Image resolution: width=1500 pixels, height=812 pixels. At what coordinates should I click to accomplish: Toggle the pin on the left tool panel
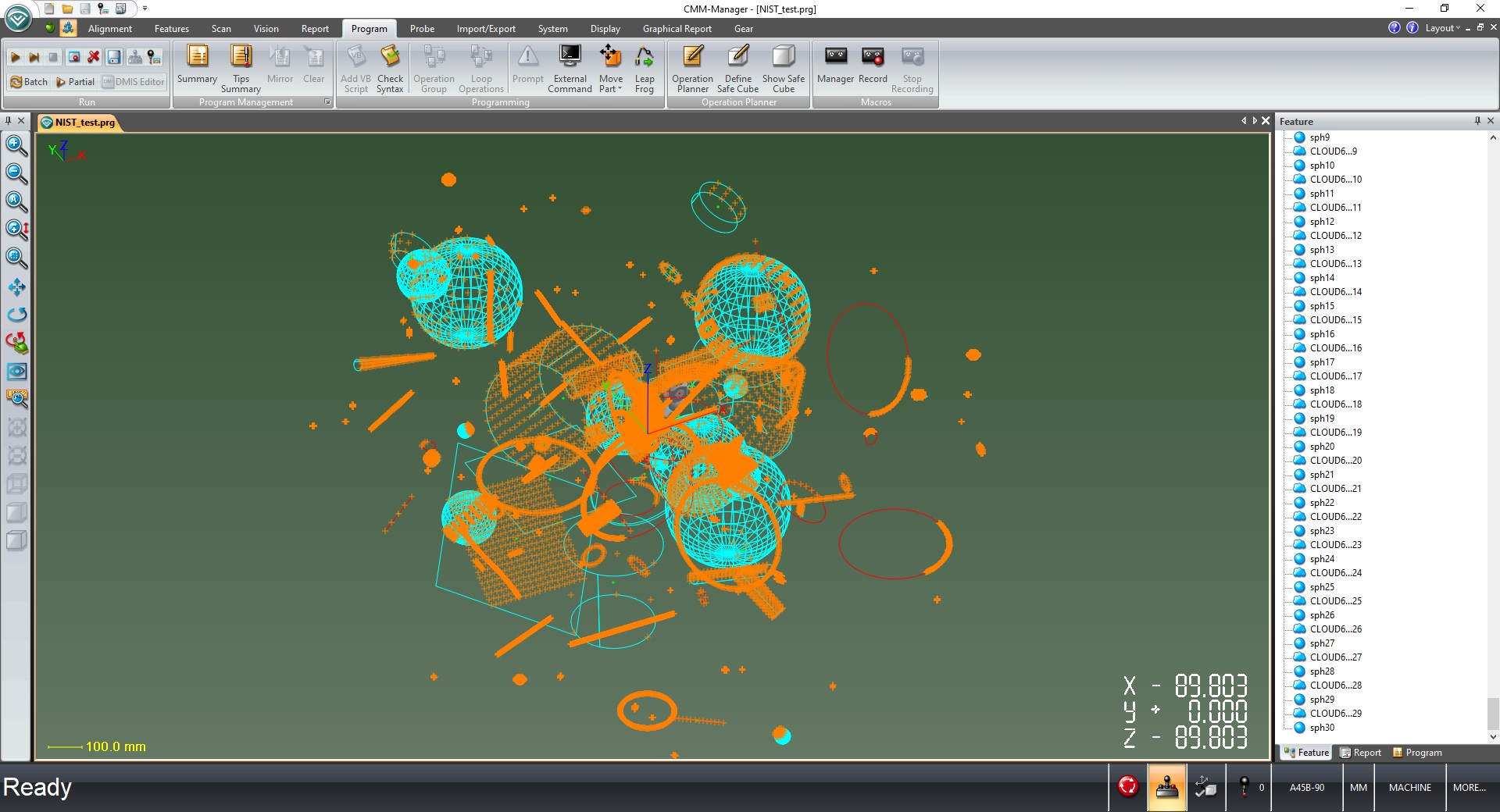click(x=9, y=121)
